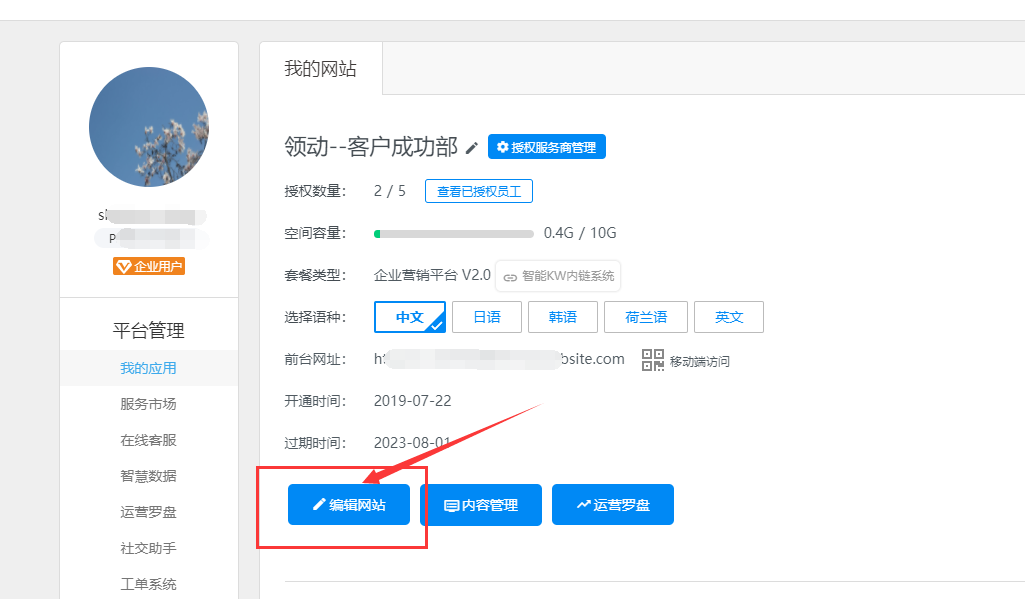The height and width of the screenshot is (599, 1025).
Task: Open 内容管理 button
Action: click(481, 505)
